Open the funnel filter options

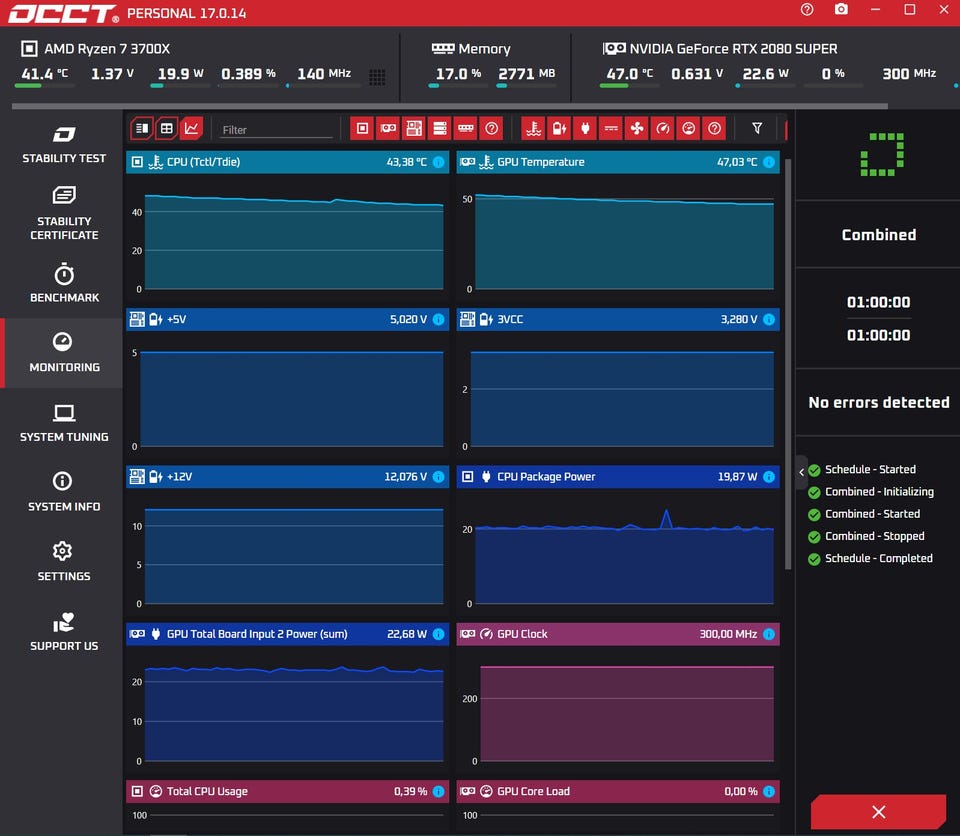pos(757,128)
